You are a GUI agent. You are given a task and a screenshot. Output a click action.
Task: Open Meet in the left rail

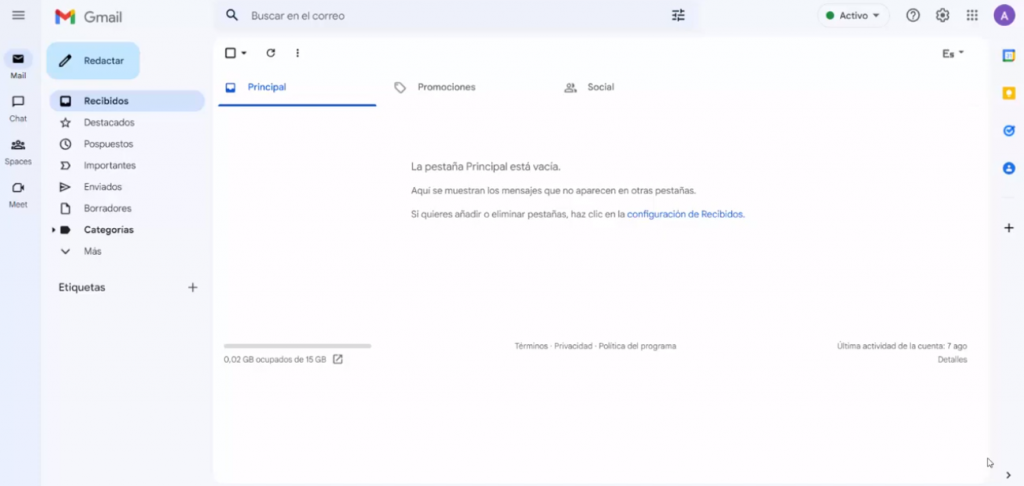pos(18,193)
